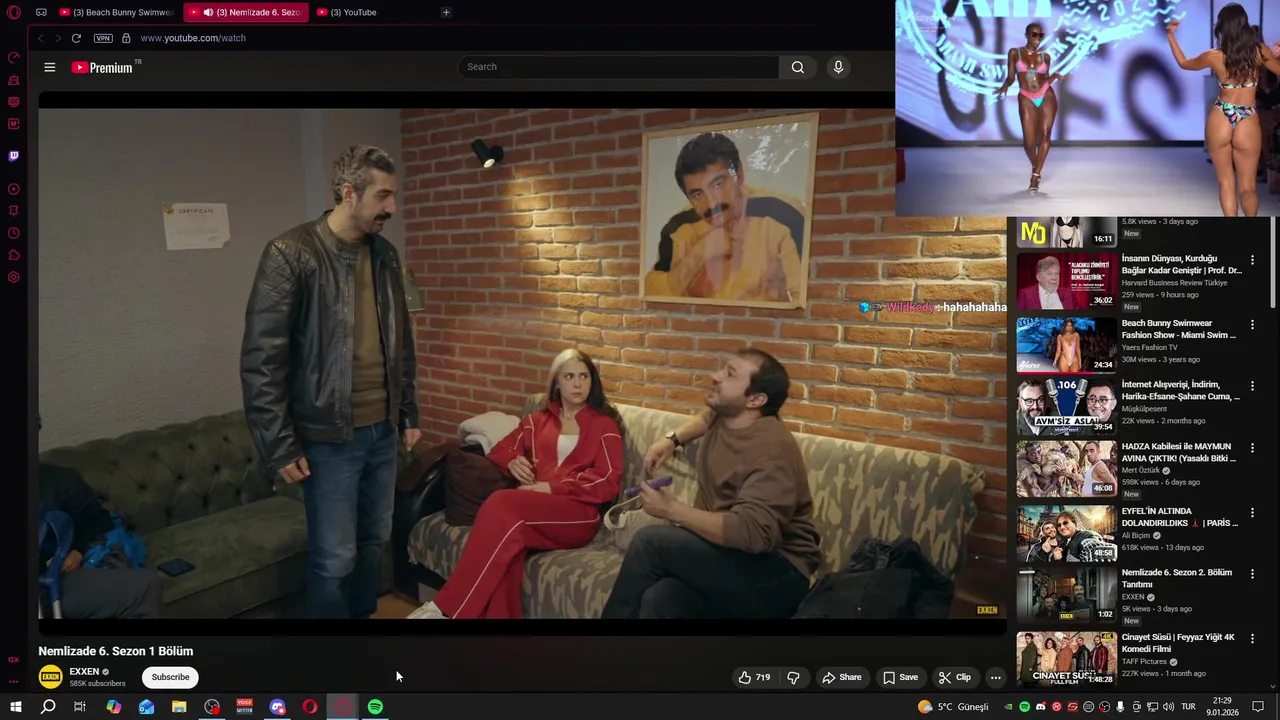
Task: Switch TUR keyboard language indicator
Action: click(1188, 707)
